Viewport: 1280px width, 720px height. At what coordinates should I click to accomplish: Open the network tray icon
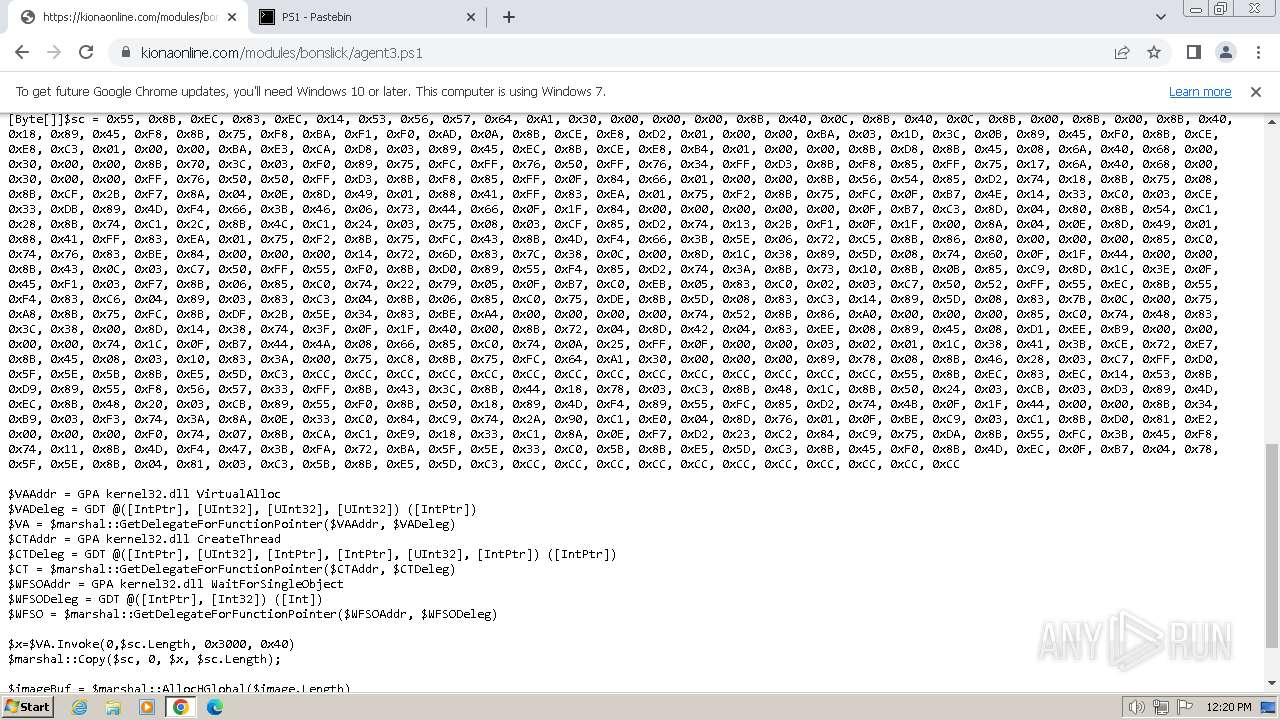tap(1161, 707)
